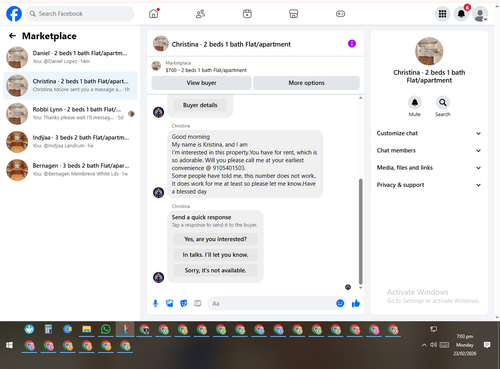The image size is (500, 369).
Task: Open the Video (Watch) icon in top navigation
Action: pos(247,14)
